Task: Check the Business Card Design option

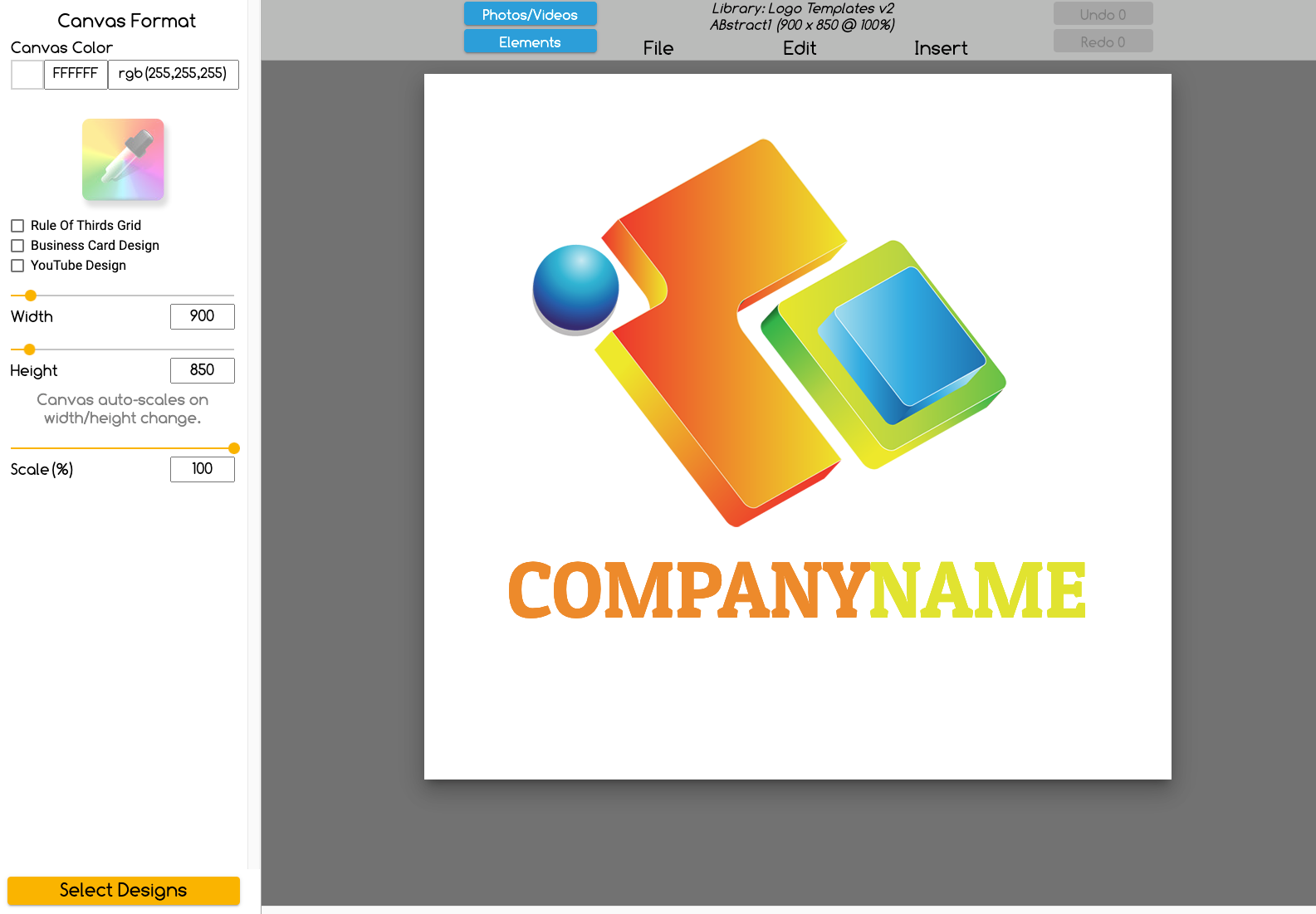Action: click(17, 246)
